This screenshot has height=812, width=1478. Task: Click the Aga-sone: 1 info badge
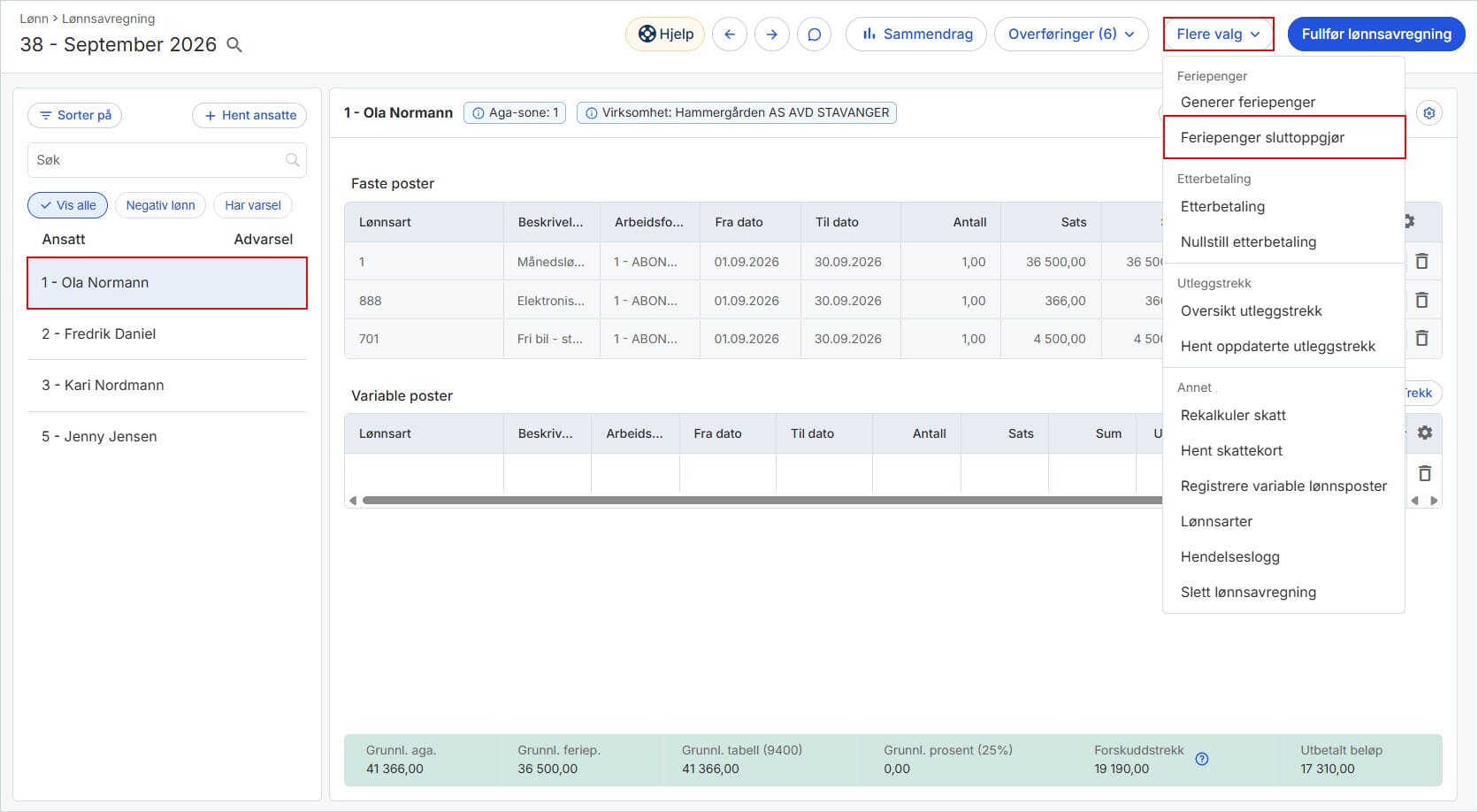click(515, 112)
